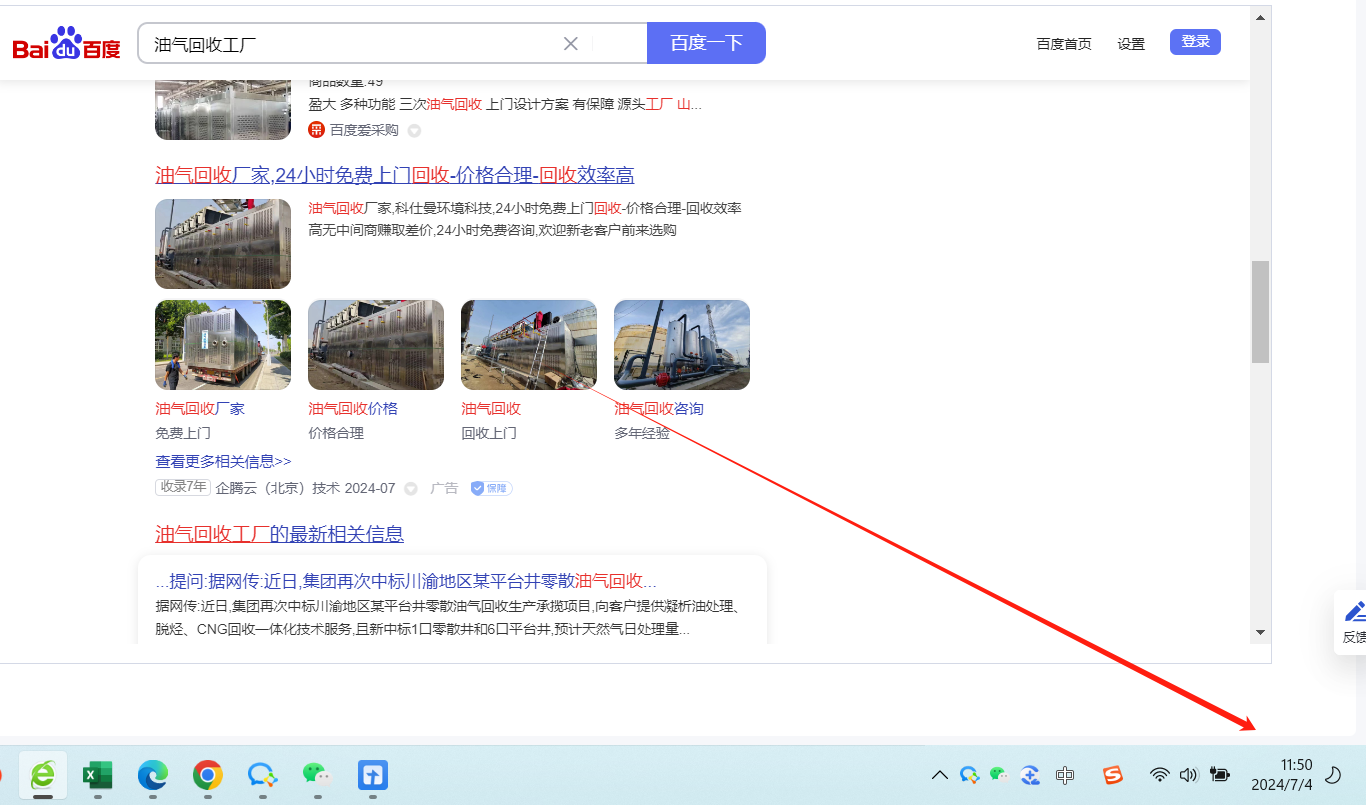Click the page vertical scrollbar thumb

click(1260, 311)
